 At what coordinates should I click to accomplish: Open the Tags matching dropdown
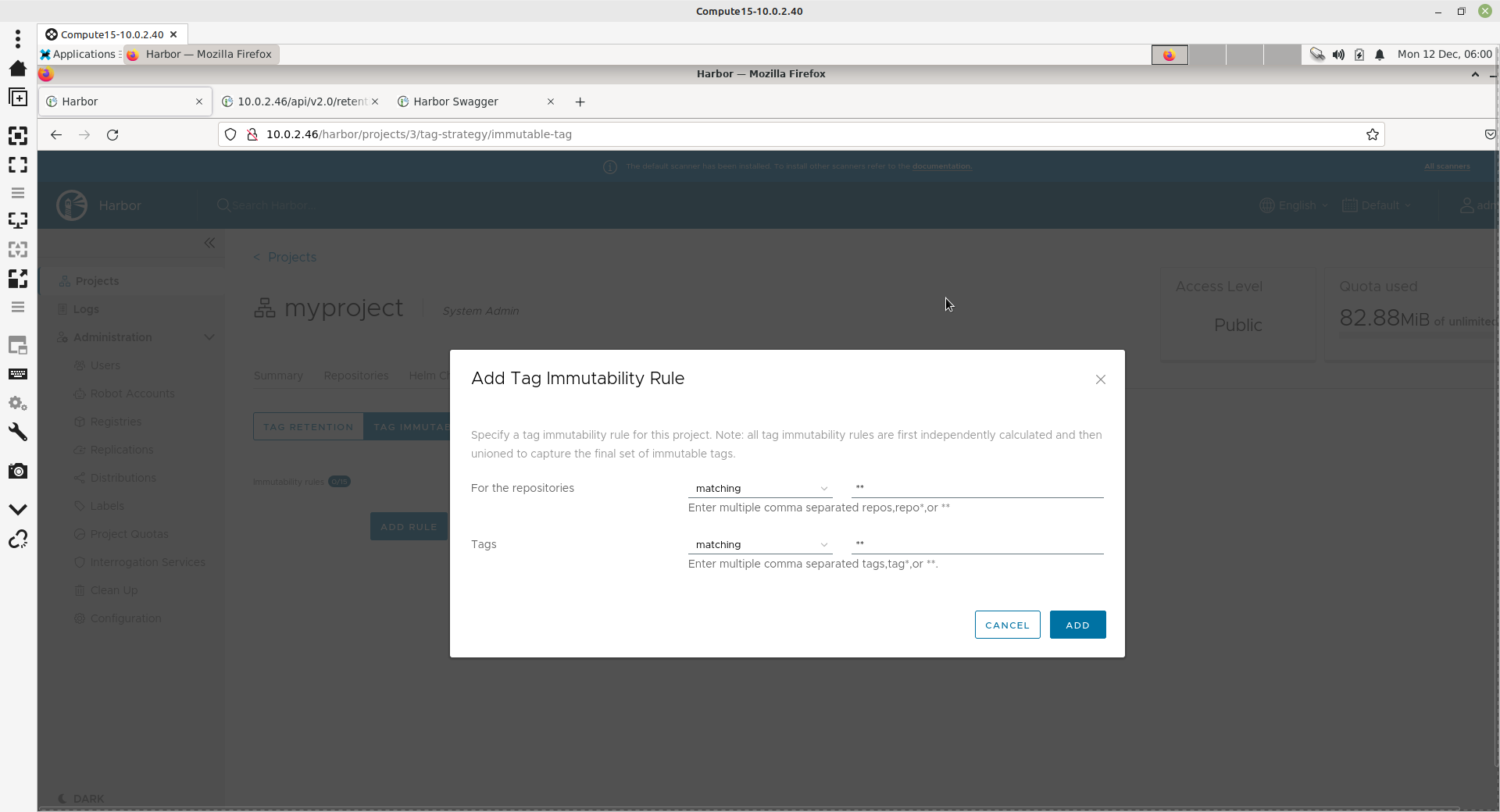[x=759, y=545]
